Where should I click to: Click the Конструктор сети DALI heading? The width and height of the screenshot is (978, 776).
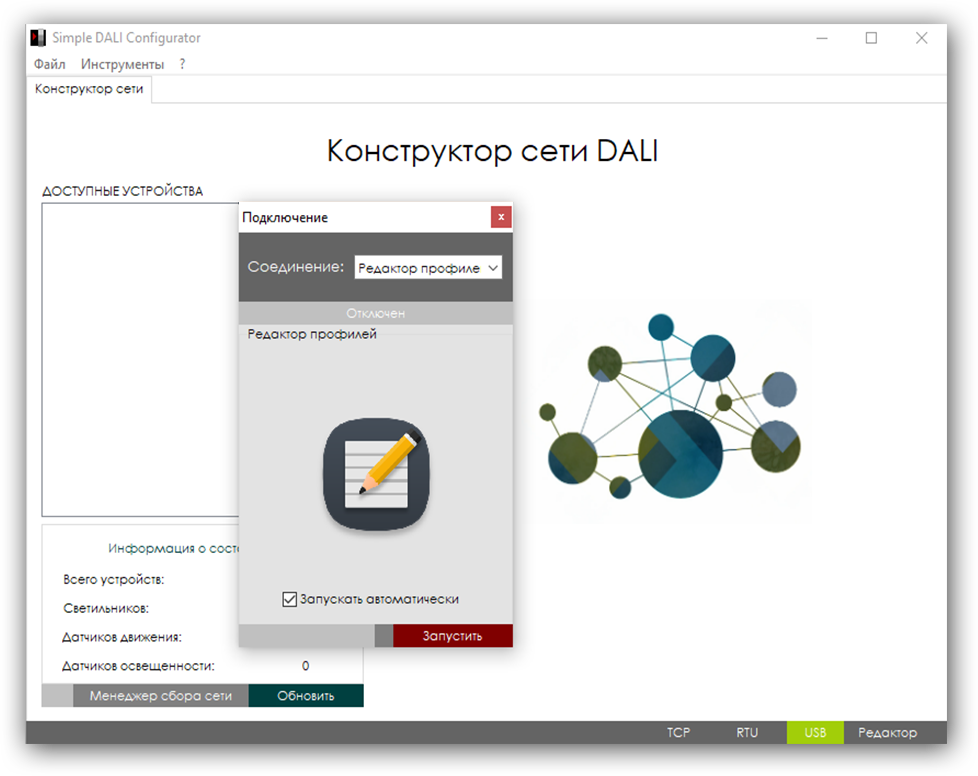click(492, 151)
